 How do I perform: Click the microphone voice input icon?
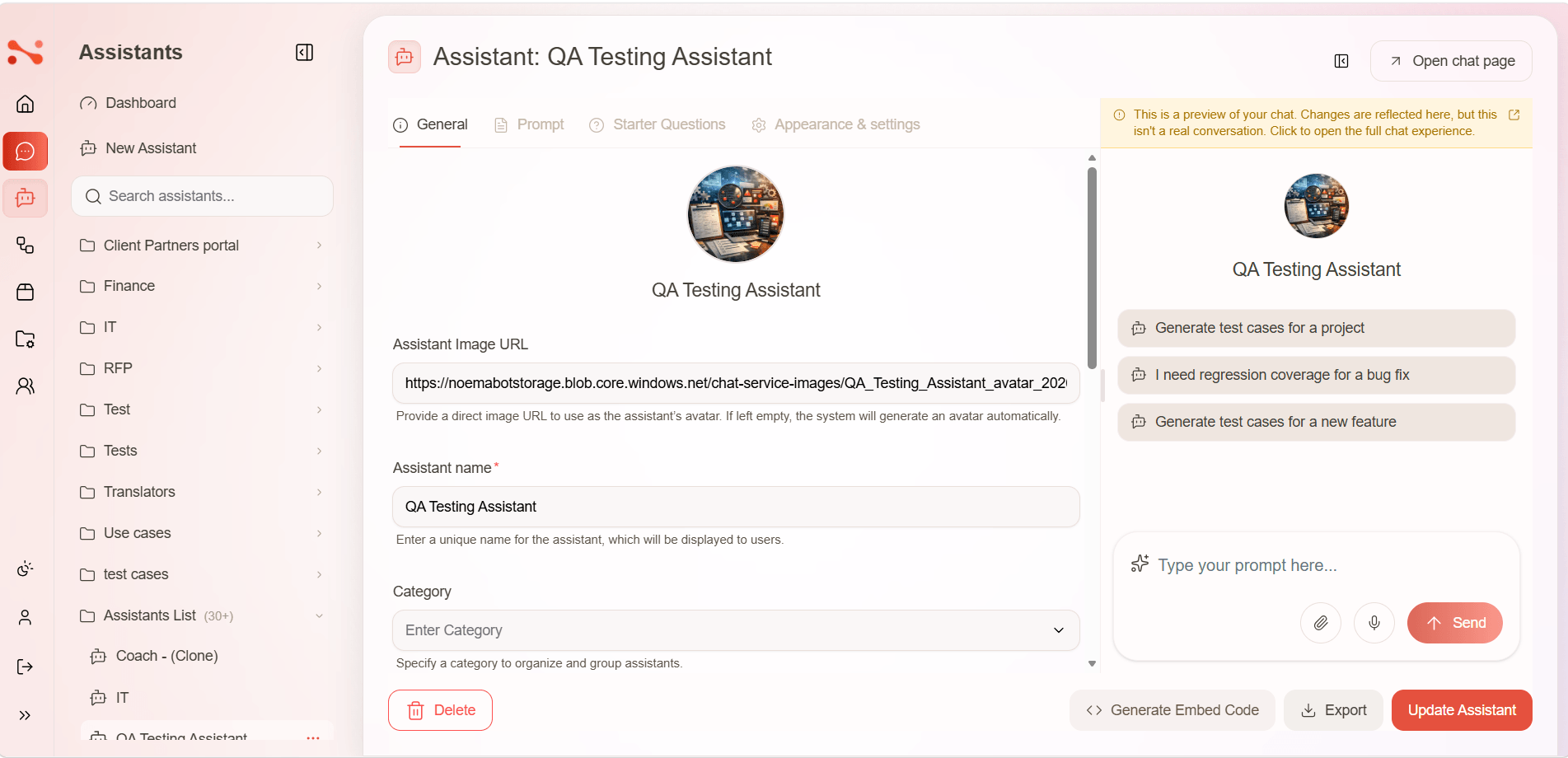(1374, 623)
